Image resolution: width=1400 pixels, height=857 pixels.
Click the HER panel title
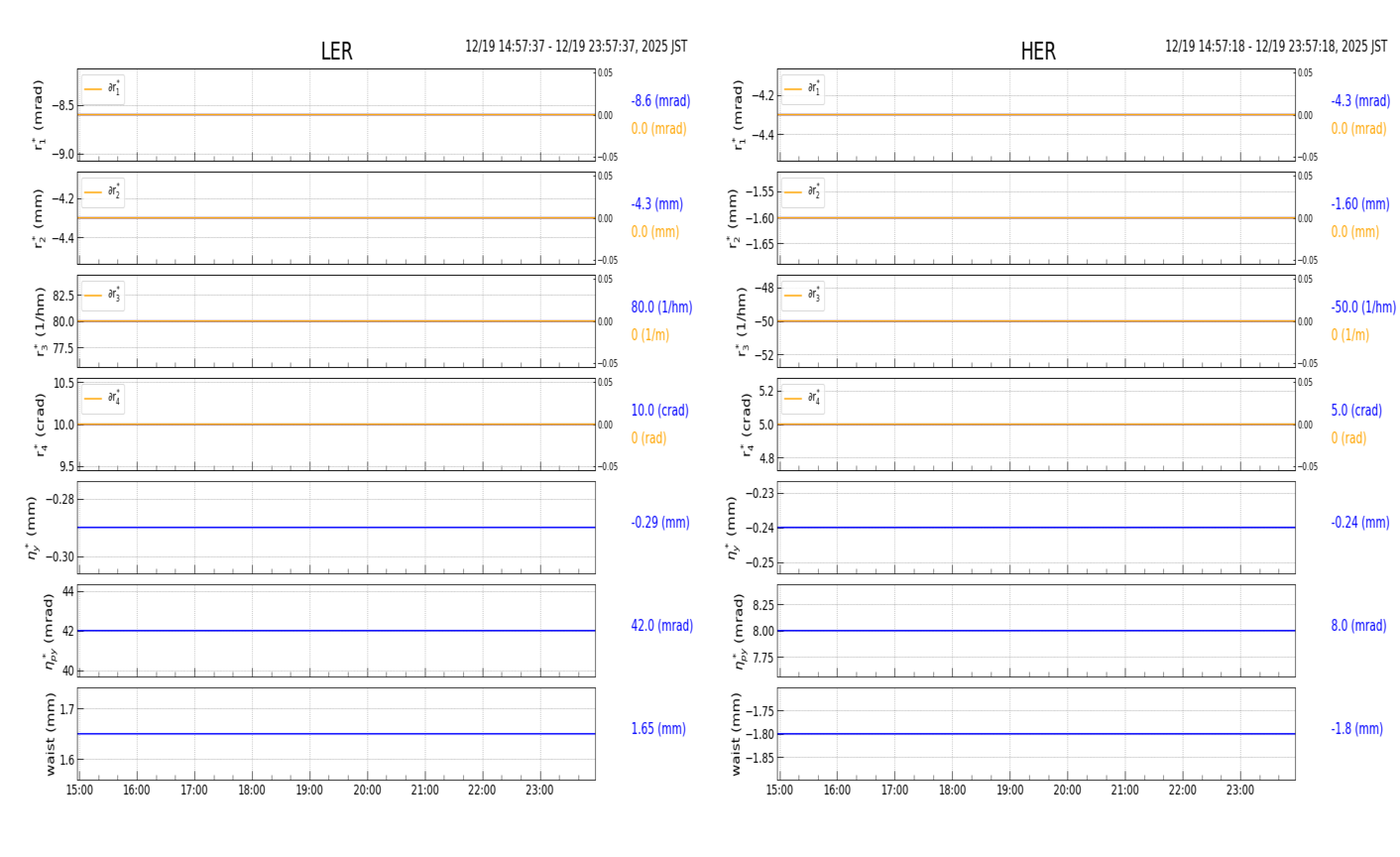pos(1038,52)
